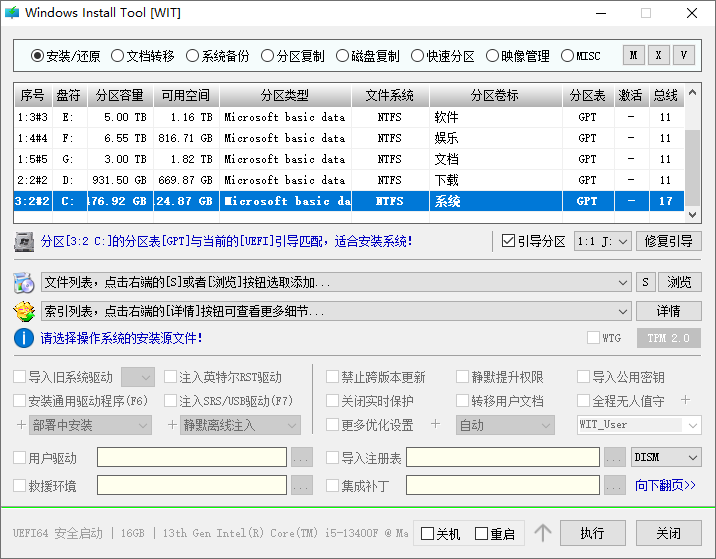
Task: Enable the 关机 checkbox
Action: pos(427,534)
